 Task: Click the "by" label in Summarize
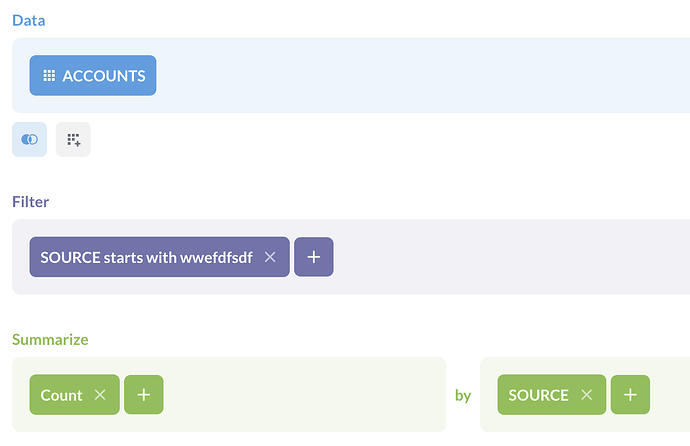tap(463, 395)
